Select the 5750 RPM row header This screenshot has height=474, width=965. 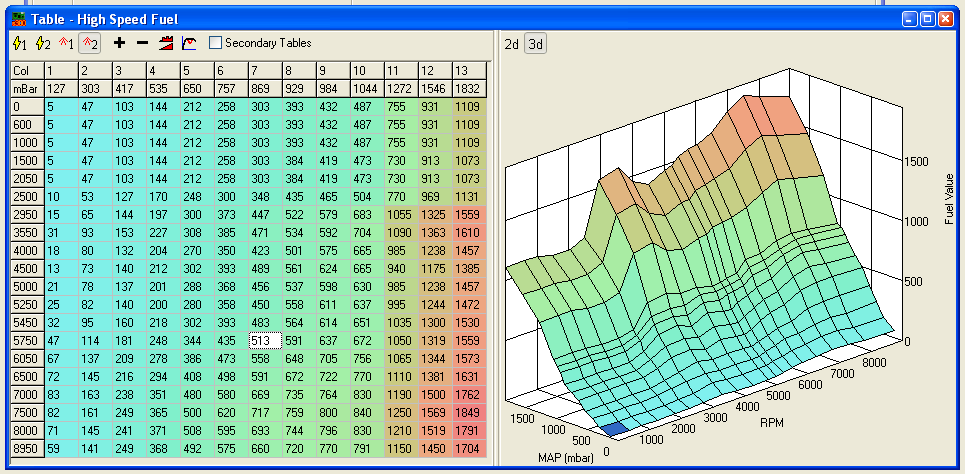point(28,340)
